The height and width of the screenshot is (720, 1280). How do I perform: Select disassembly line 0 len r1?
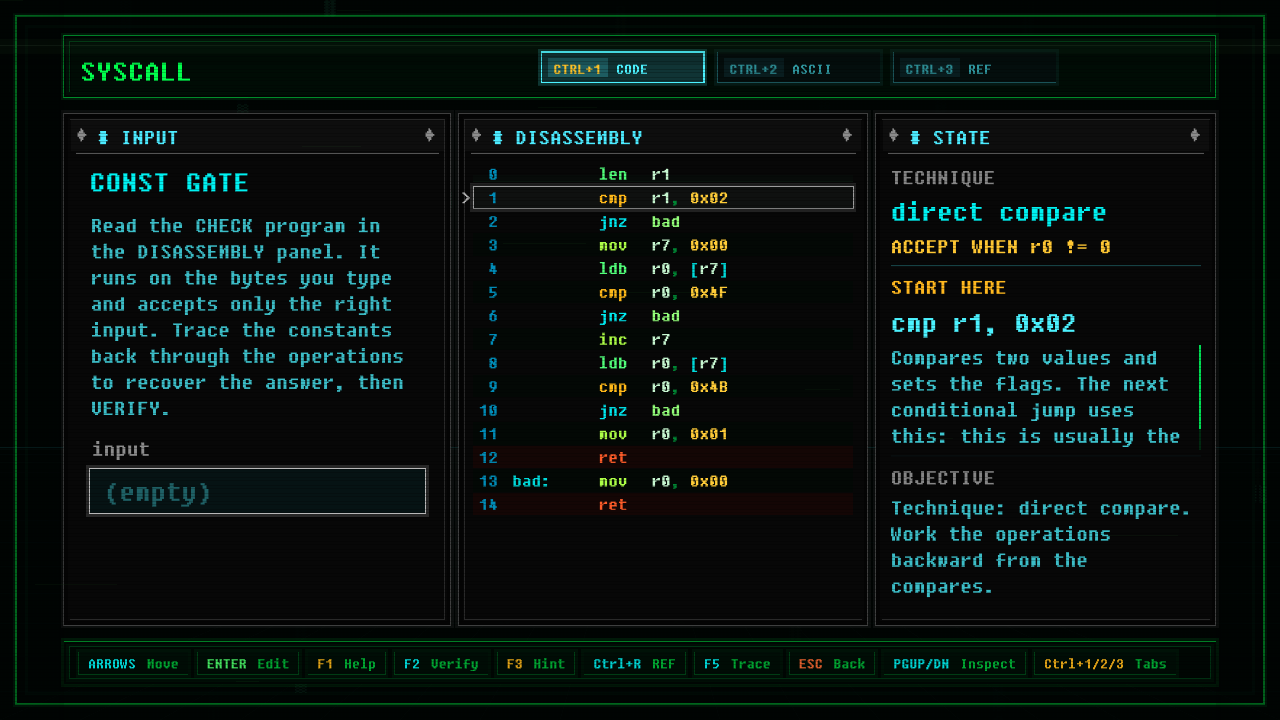click(x=663, y=174)
